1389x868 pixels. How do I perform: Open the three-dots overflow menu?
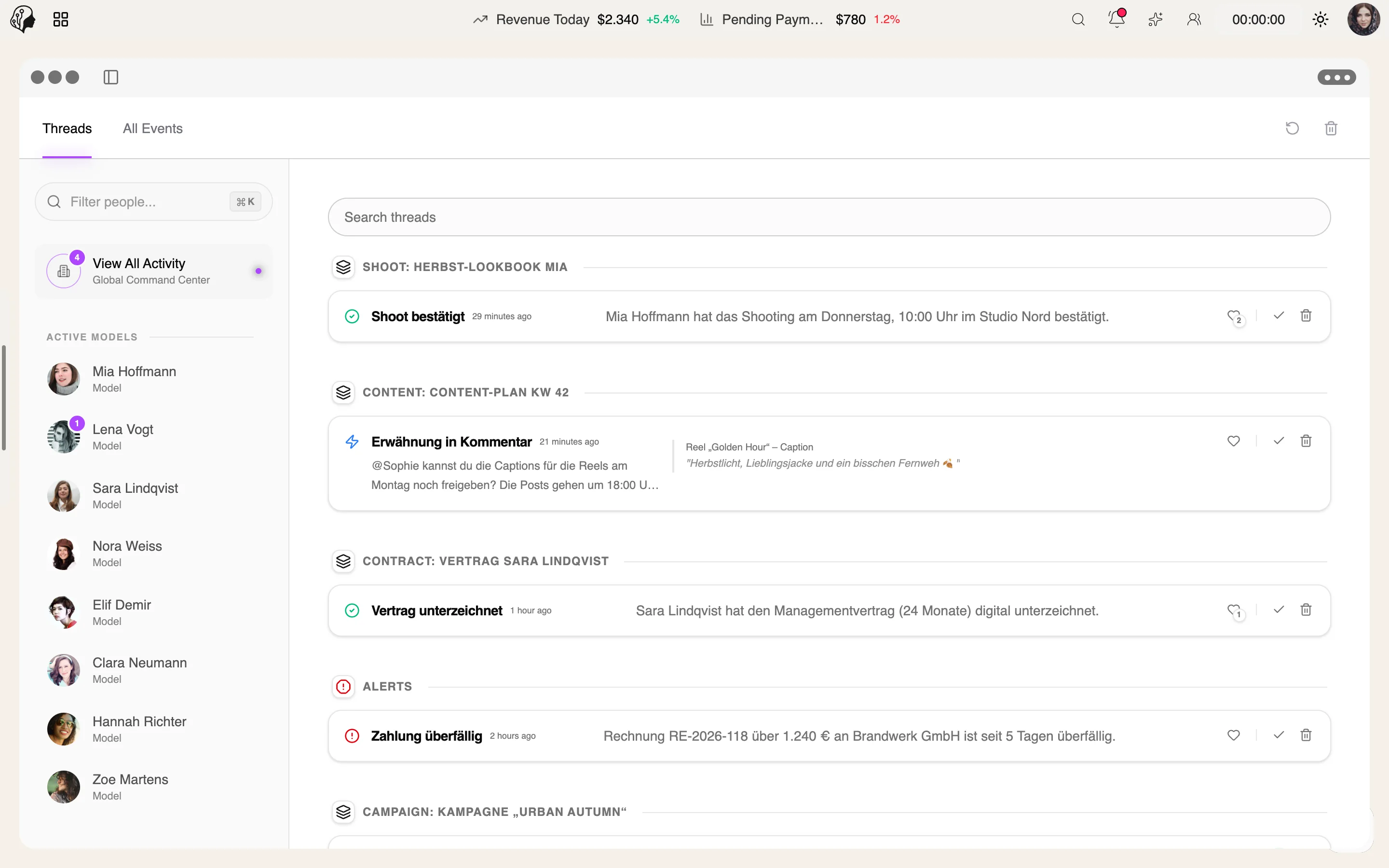pos(1336,77)
